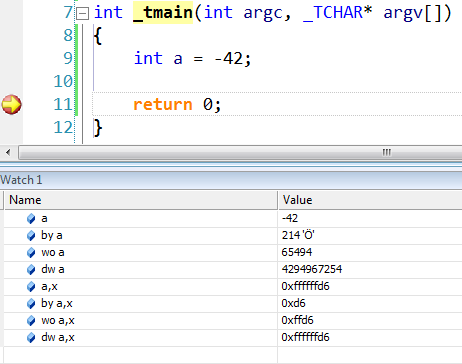Image resolution: width=462 pixels, height=364 pixels.
Task: Select the watch expression 'by a,x'
Action: (x=57, y=304)
